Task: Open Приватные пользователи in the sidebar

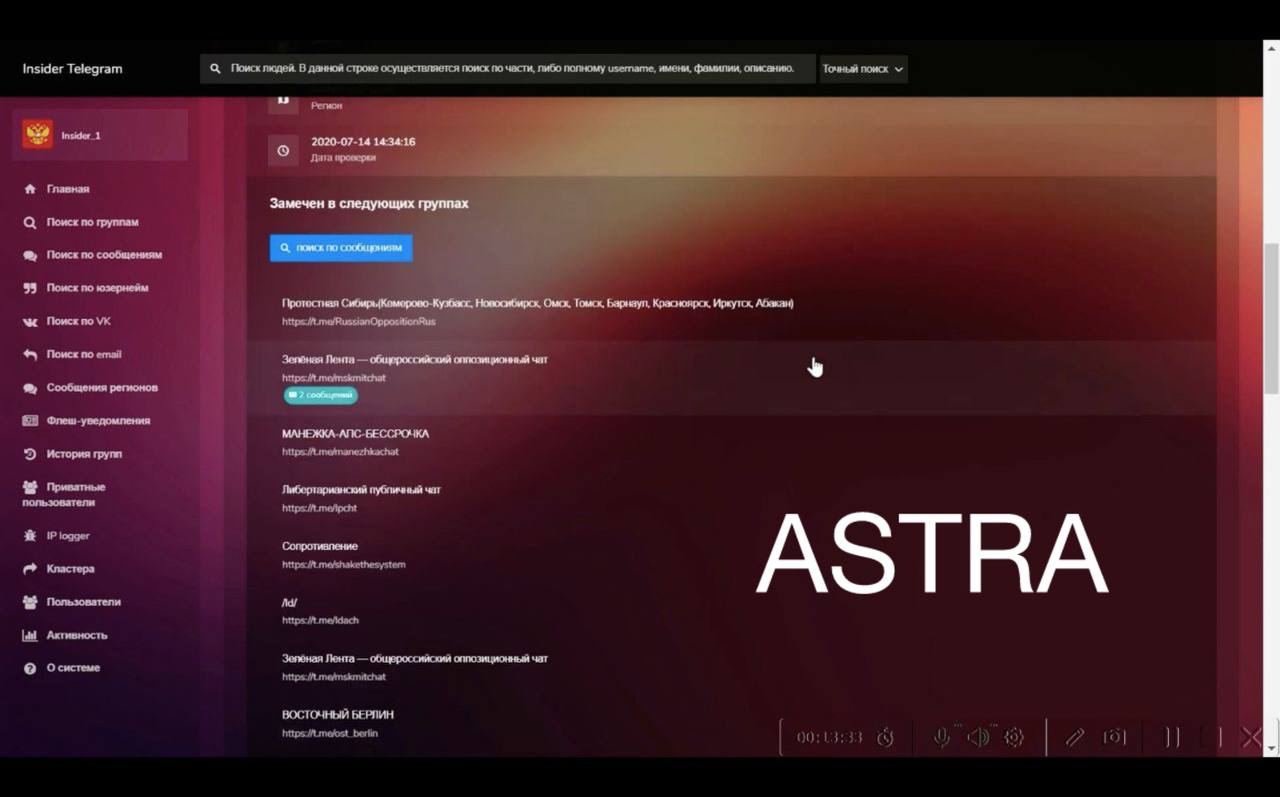Action: (66, 494)
